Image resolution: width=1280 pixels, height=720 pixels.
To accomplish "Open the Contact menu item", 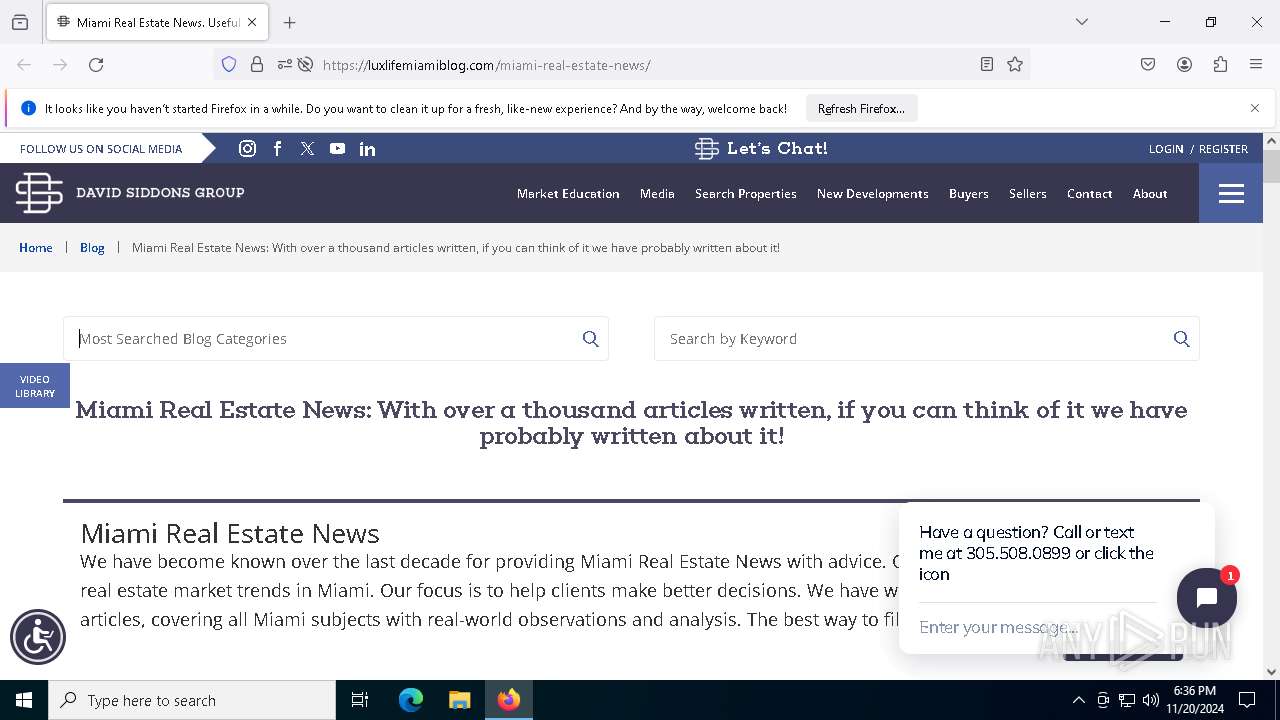I will [1089, 194].
